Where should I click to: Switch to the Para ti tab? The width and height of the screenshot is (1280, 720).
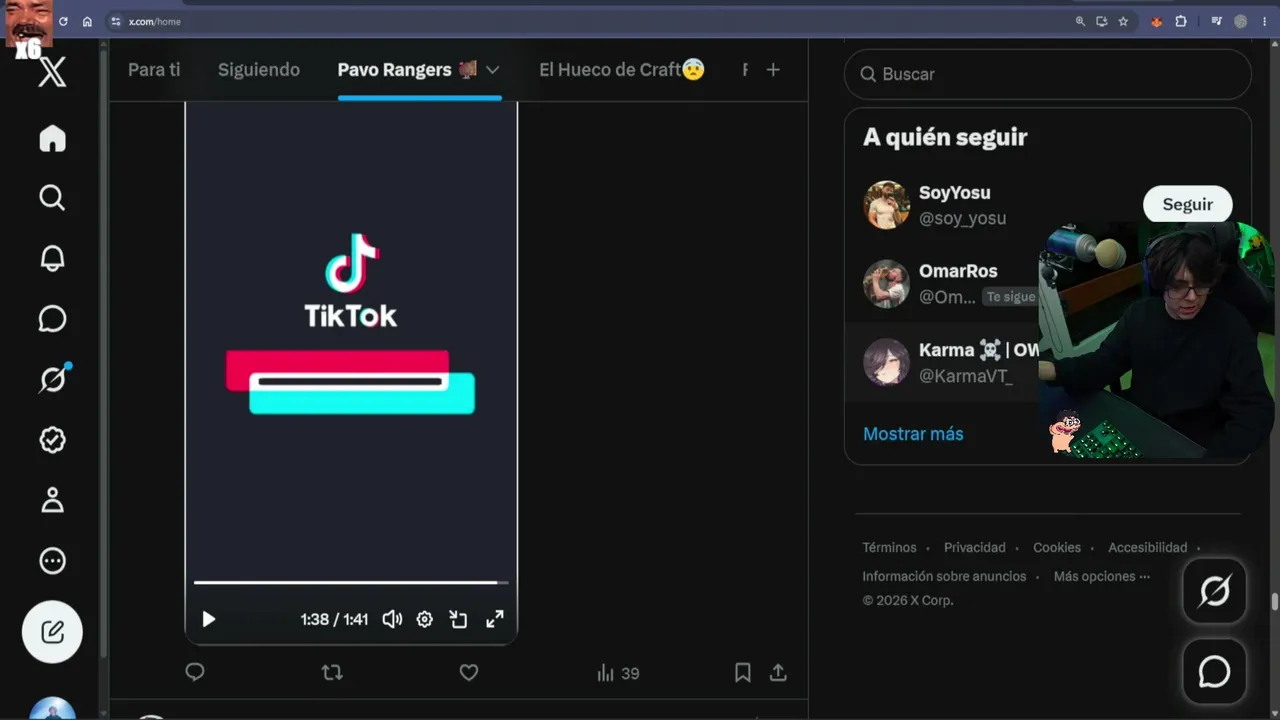tap(154, 70)
